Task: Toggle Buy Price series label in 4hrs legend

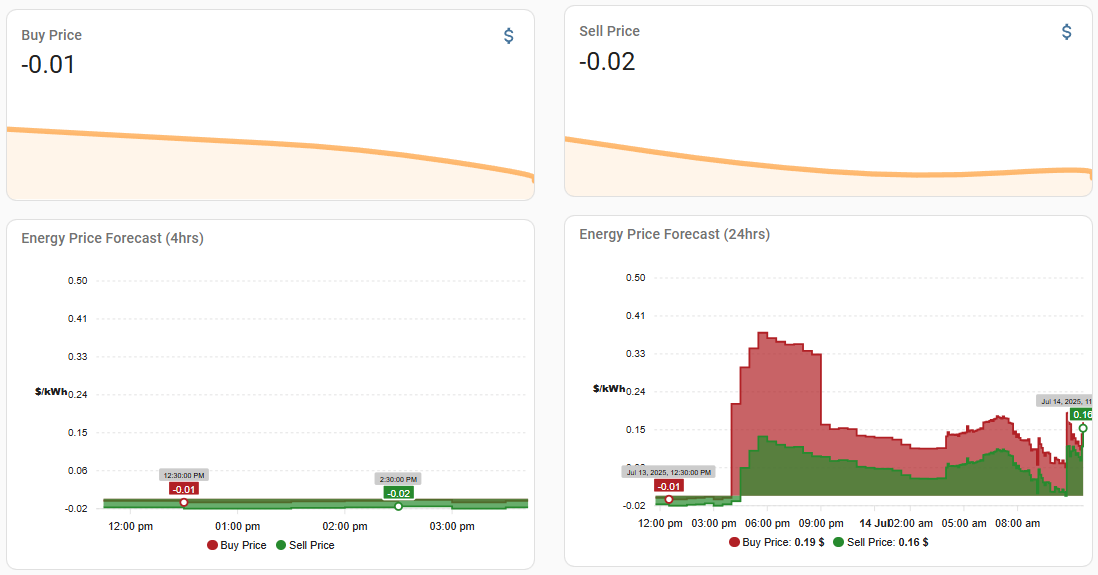Action: (x=244, y=545)
